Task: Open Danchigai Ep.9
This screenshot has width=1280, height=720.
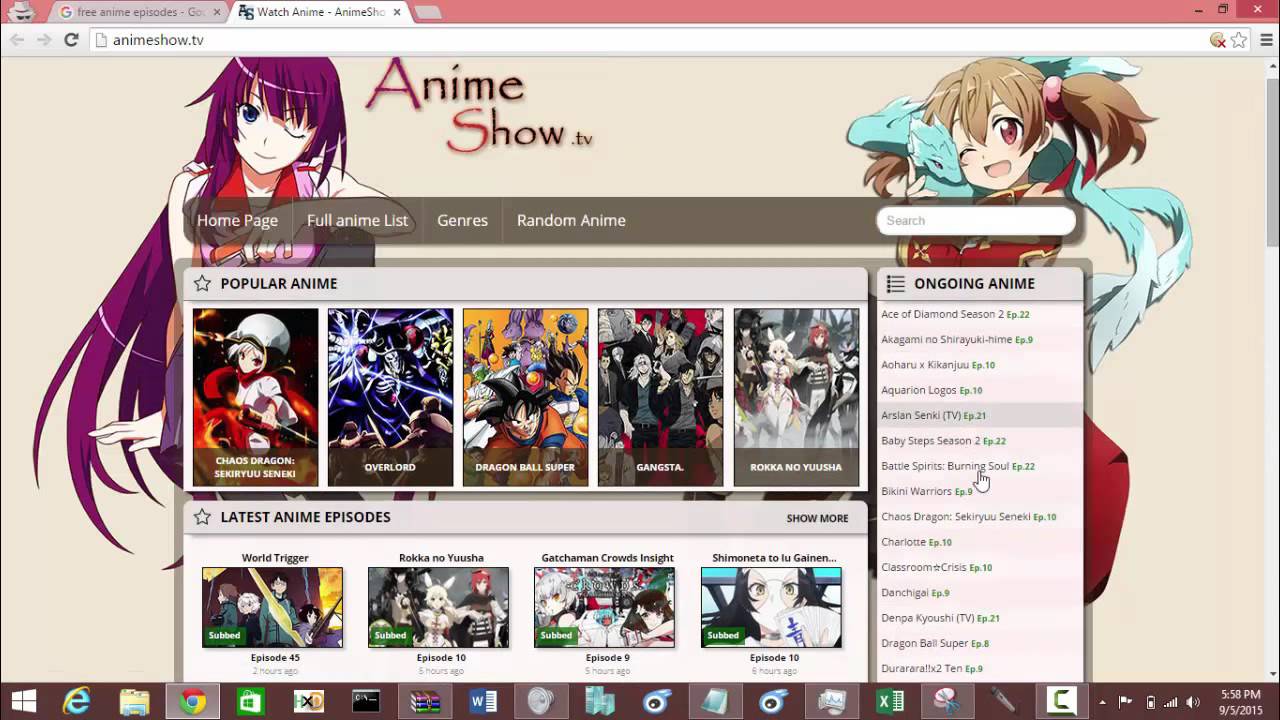Action: tap(980, 593)
